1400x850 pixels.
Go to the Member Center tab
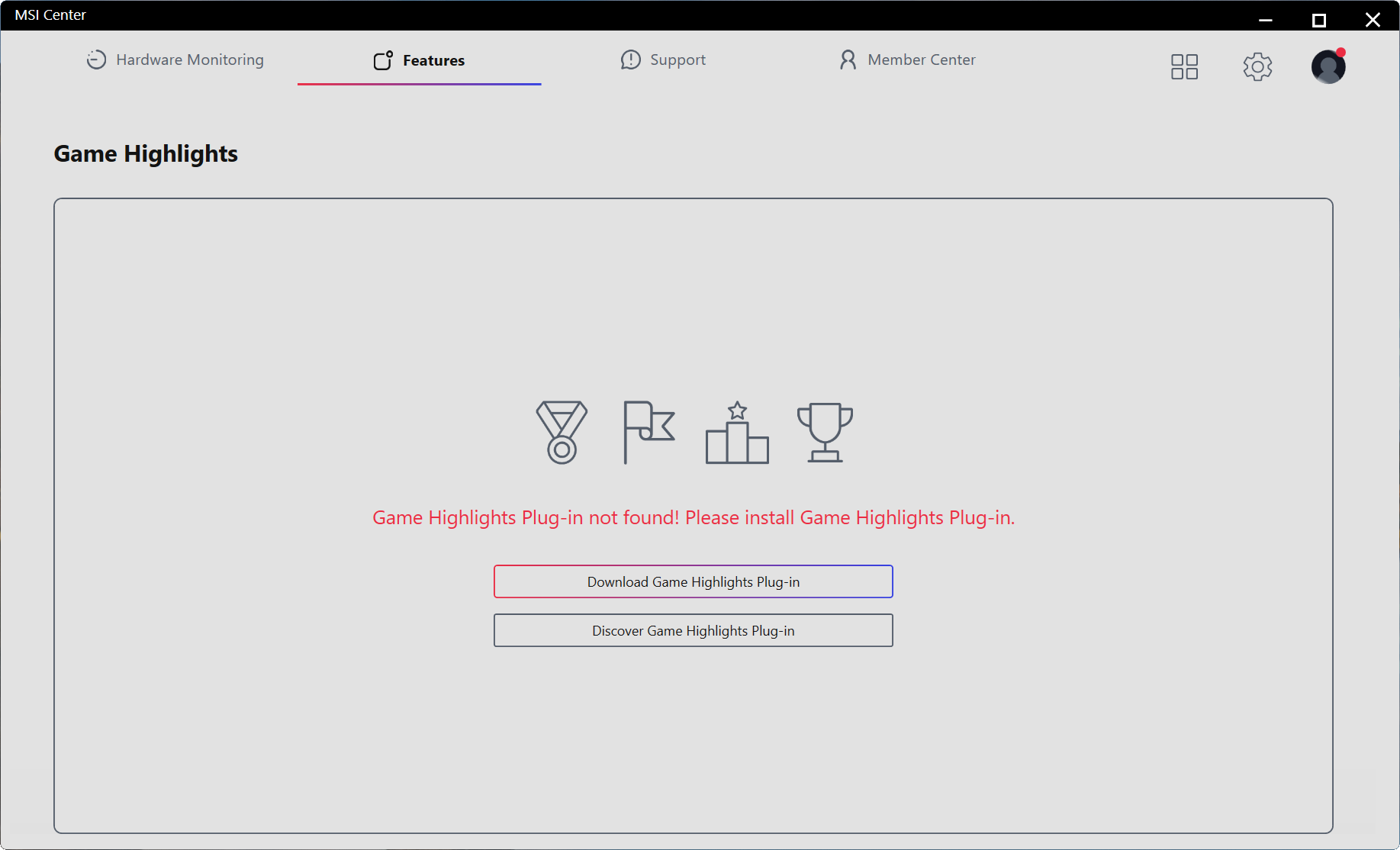907,60
